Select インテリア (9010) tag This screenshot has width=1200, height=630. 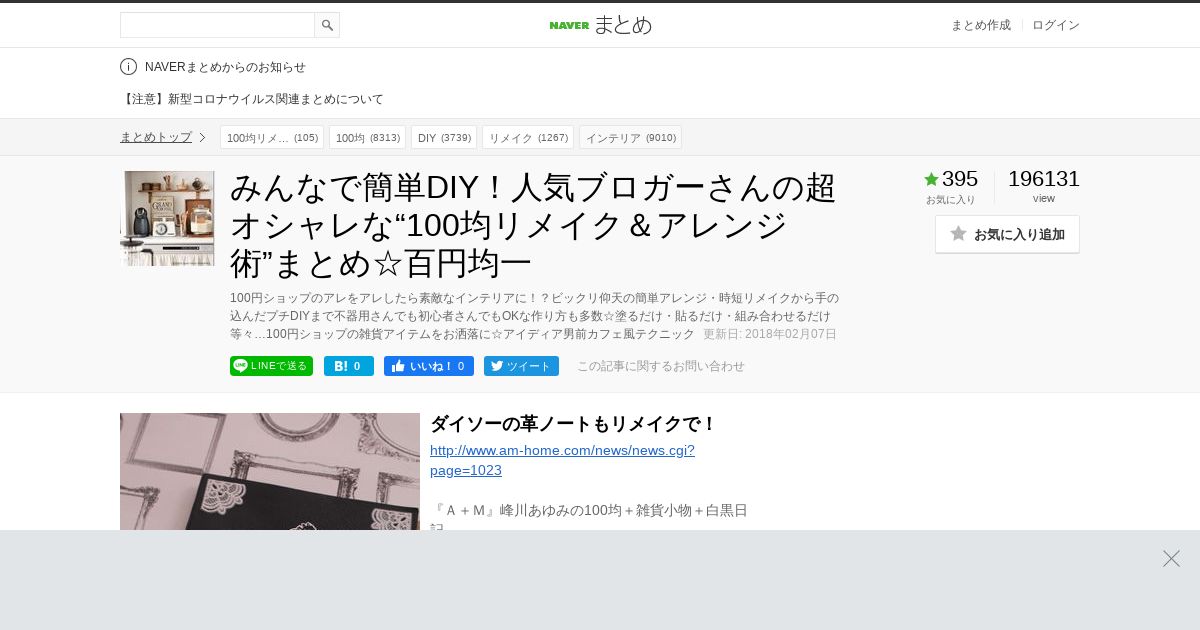(x=630, y=137)
